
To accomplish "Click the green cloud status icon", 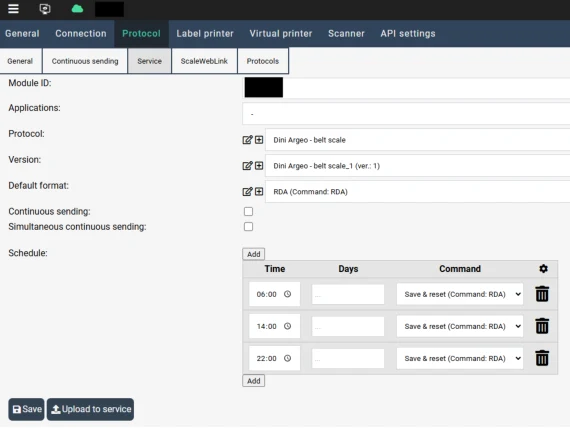I will [77, 9].
